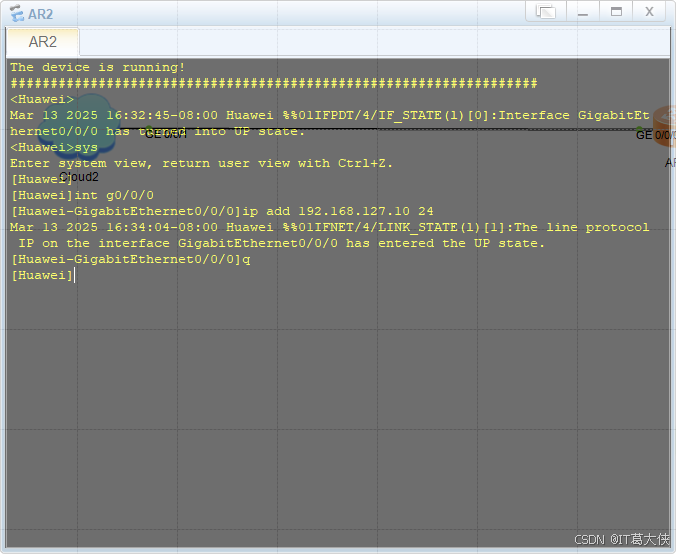The width and height of the screenshot is (676, 554).
Task: Click the first '<Huawei>' prompt line
Action: (42, 99)
